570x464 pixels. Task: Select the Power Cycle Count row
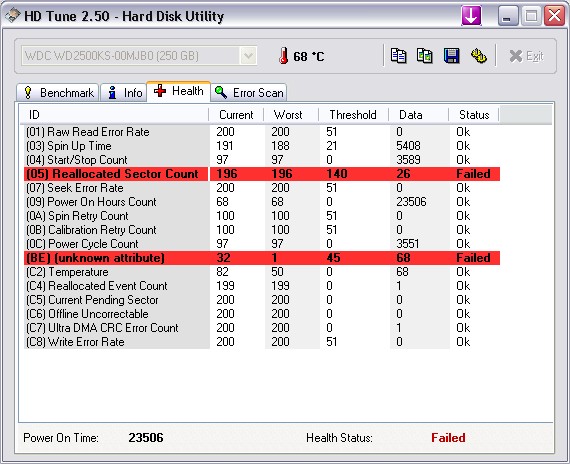(x=262, y=244)
